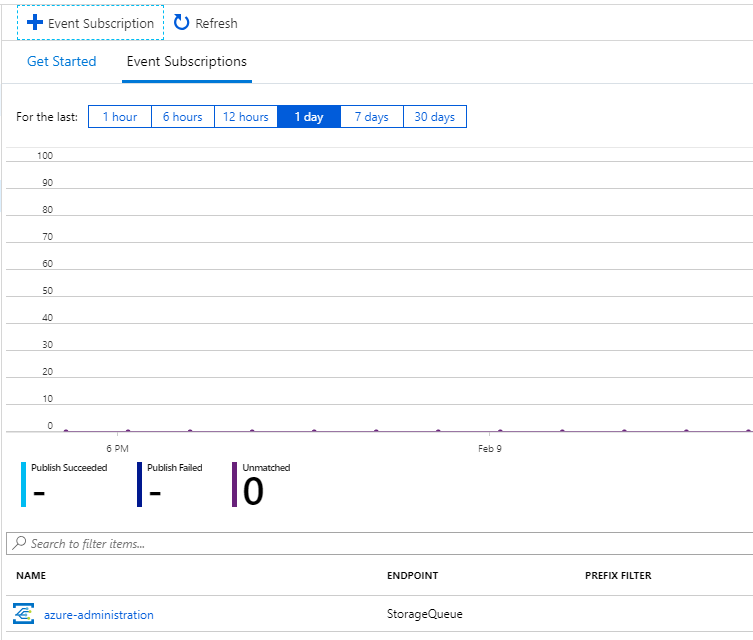Image resolution: width=753 pixels, height=640 pixels.
Task: Click the Feb 9 axis label
Action: [x=489, y=448]
